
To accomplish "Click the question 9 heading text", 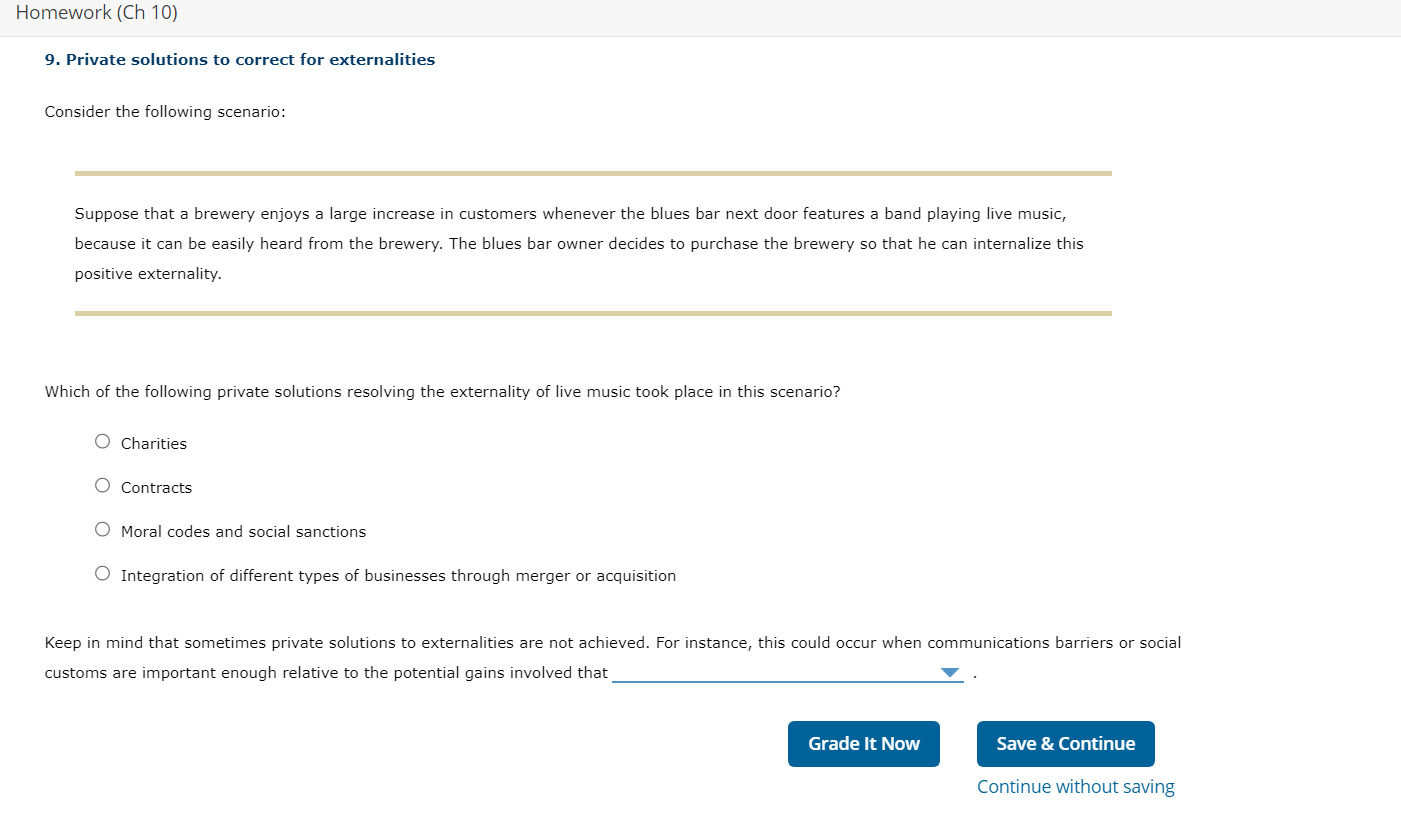I will [239, 59].
